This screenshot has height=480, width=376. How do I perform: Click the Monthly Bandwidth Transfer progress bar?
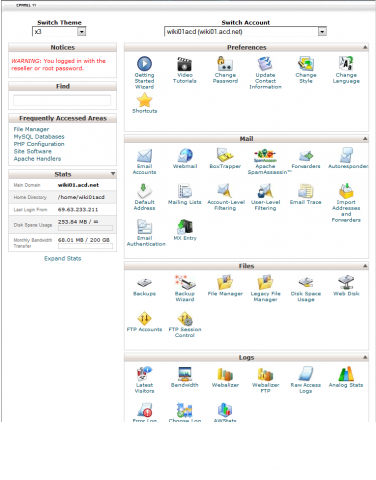click(85, 246)
